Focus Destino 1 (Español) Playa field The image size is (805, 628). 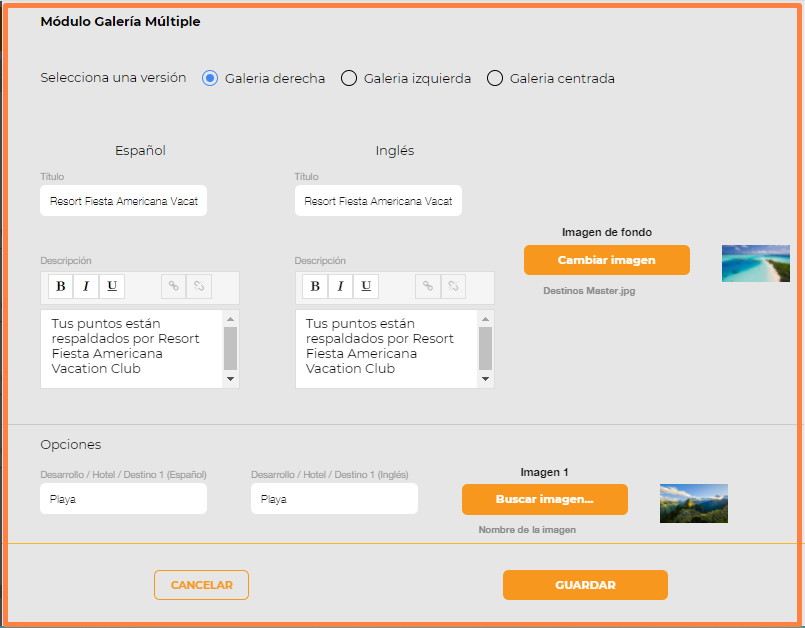point(123,499)
